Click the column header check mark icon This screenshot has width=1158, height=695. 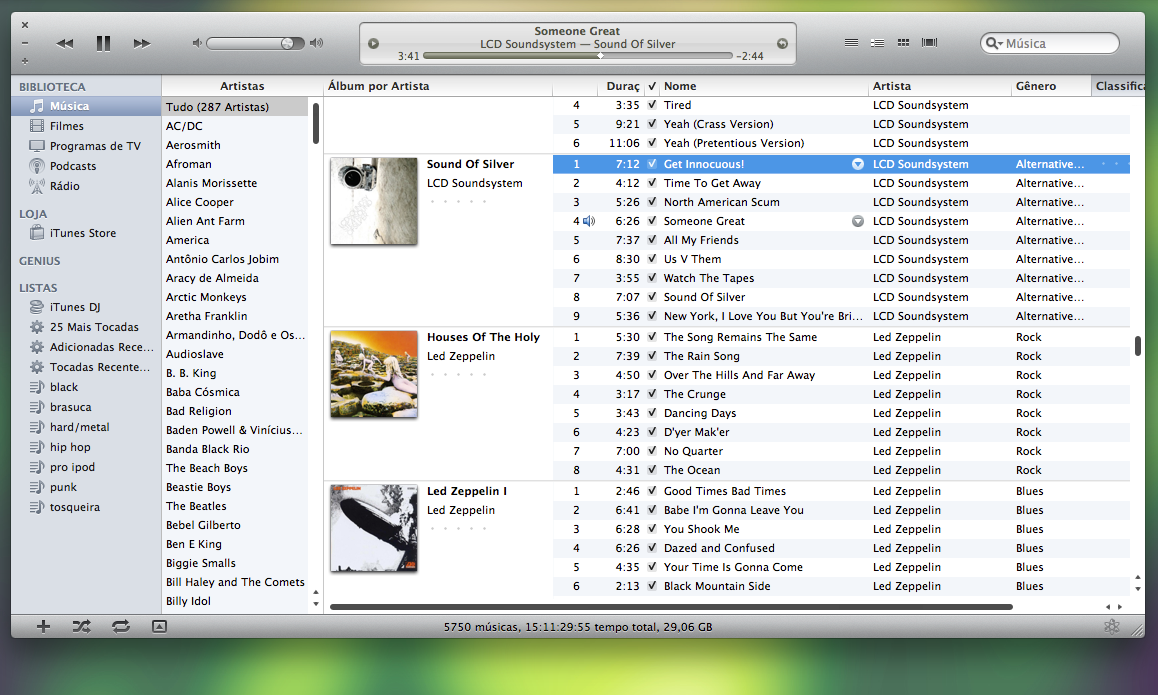[652, 86]
